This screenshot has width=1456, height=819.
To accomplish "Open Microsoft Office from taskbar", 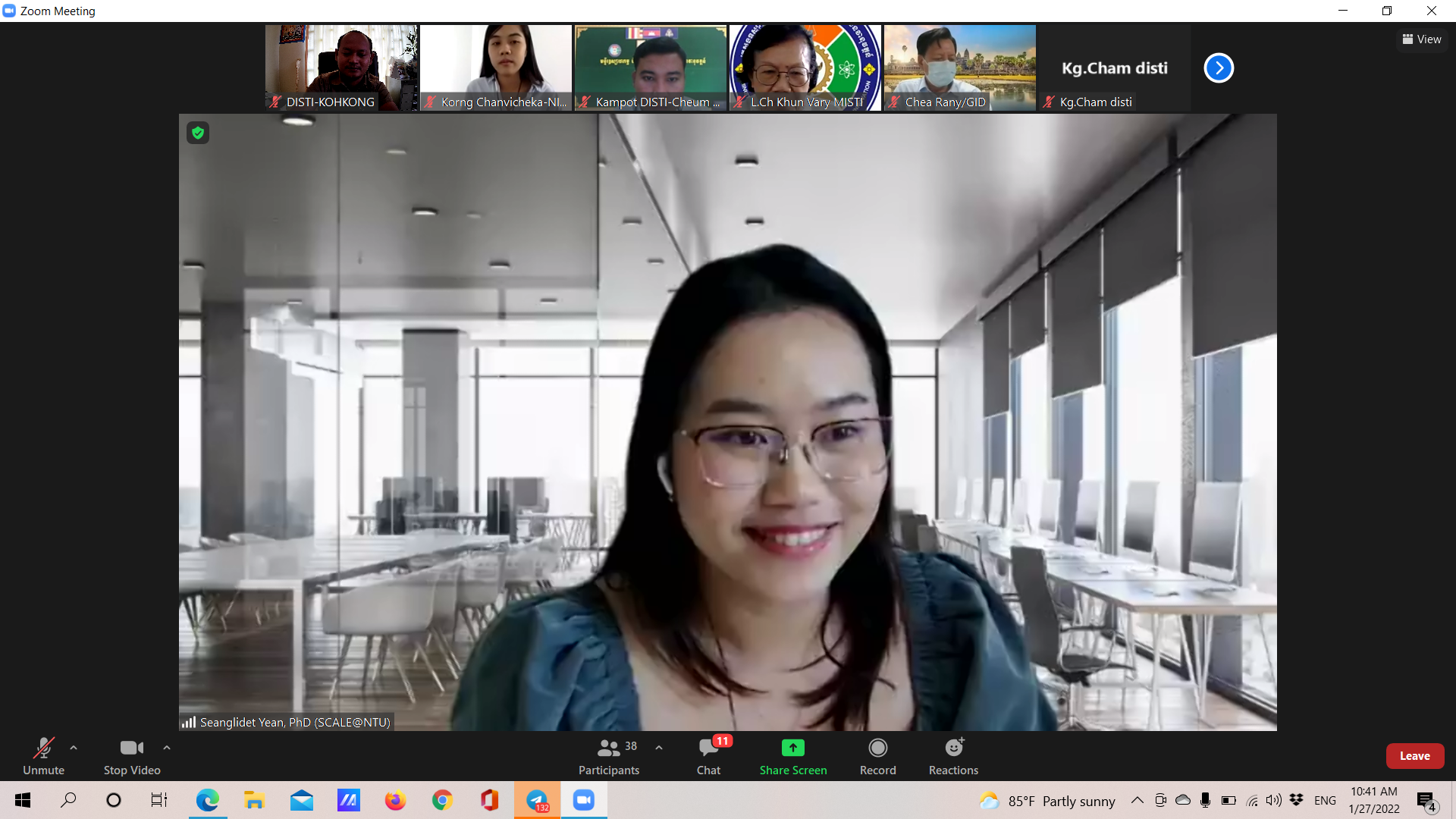I will (489, 800).
